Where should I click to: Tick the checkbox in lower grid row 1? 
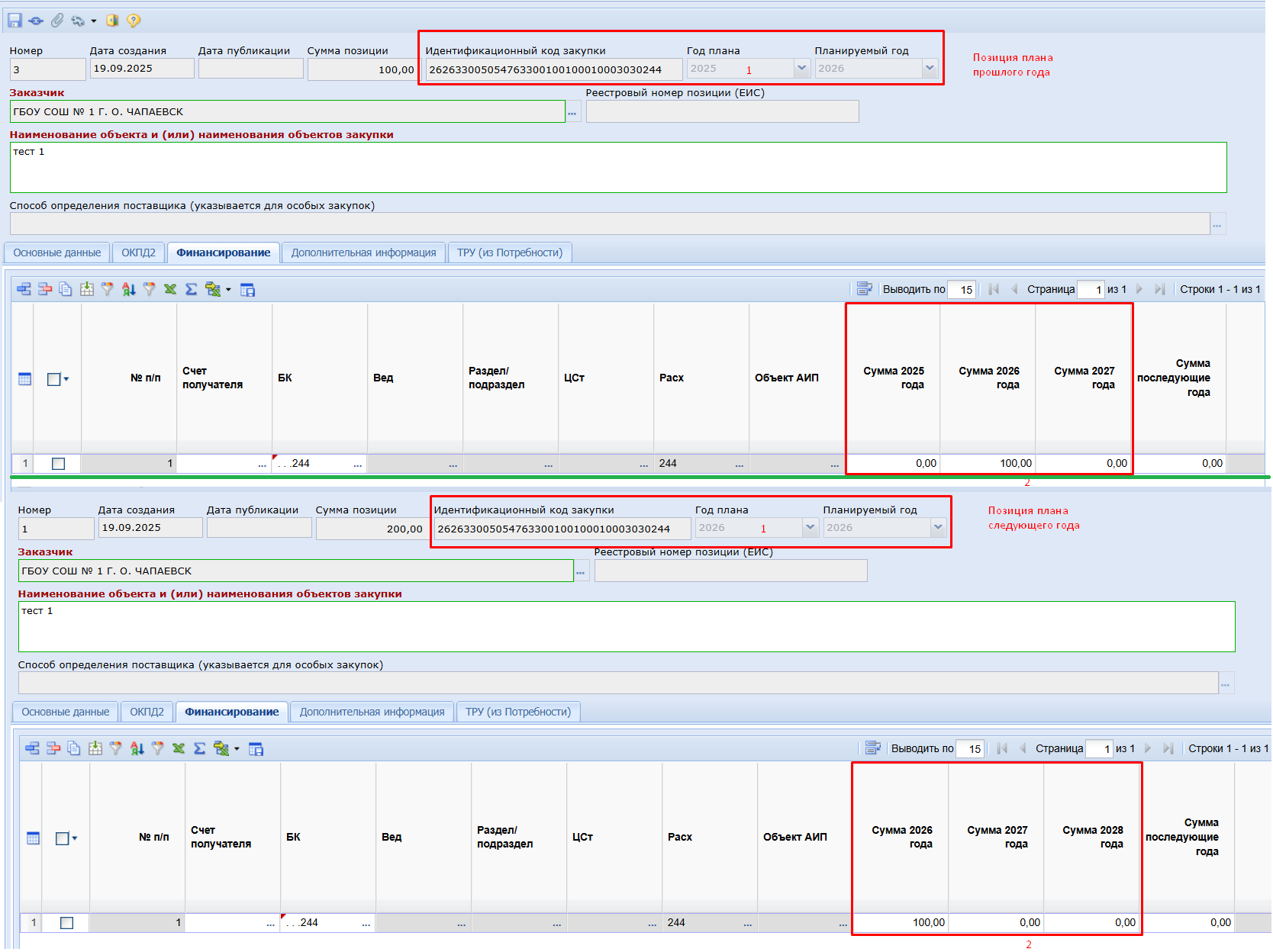point(66,922)
